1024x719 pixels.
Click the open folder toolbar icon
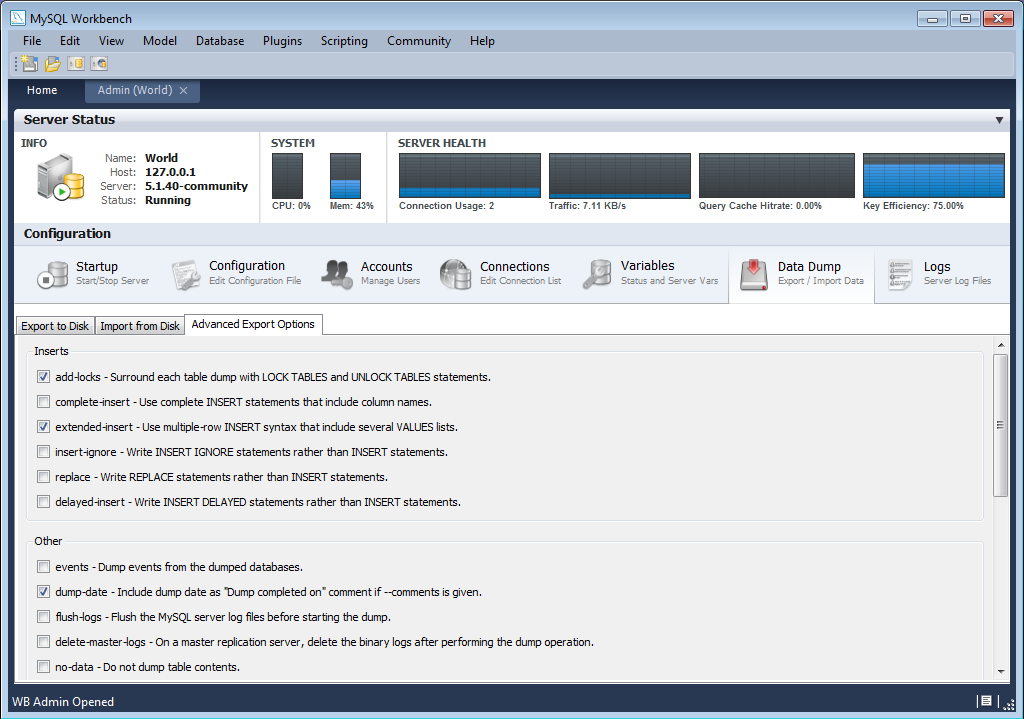click(x=53, y=64)
